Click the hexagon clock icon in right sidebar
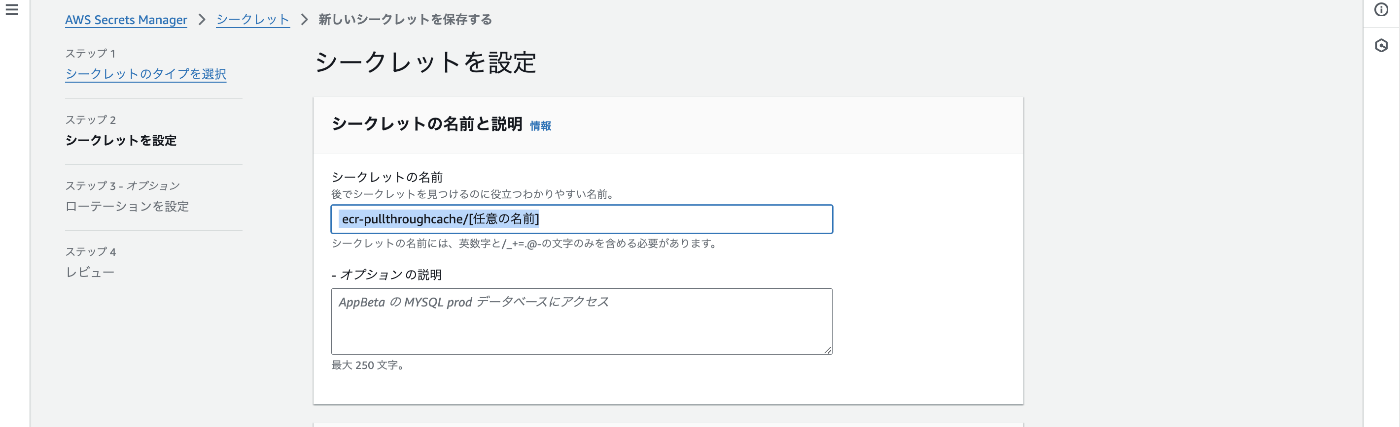This screenshot has height=427, width=1400. [x=1381, y=45]
